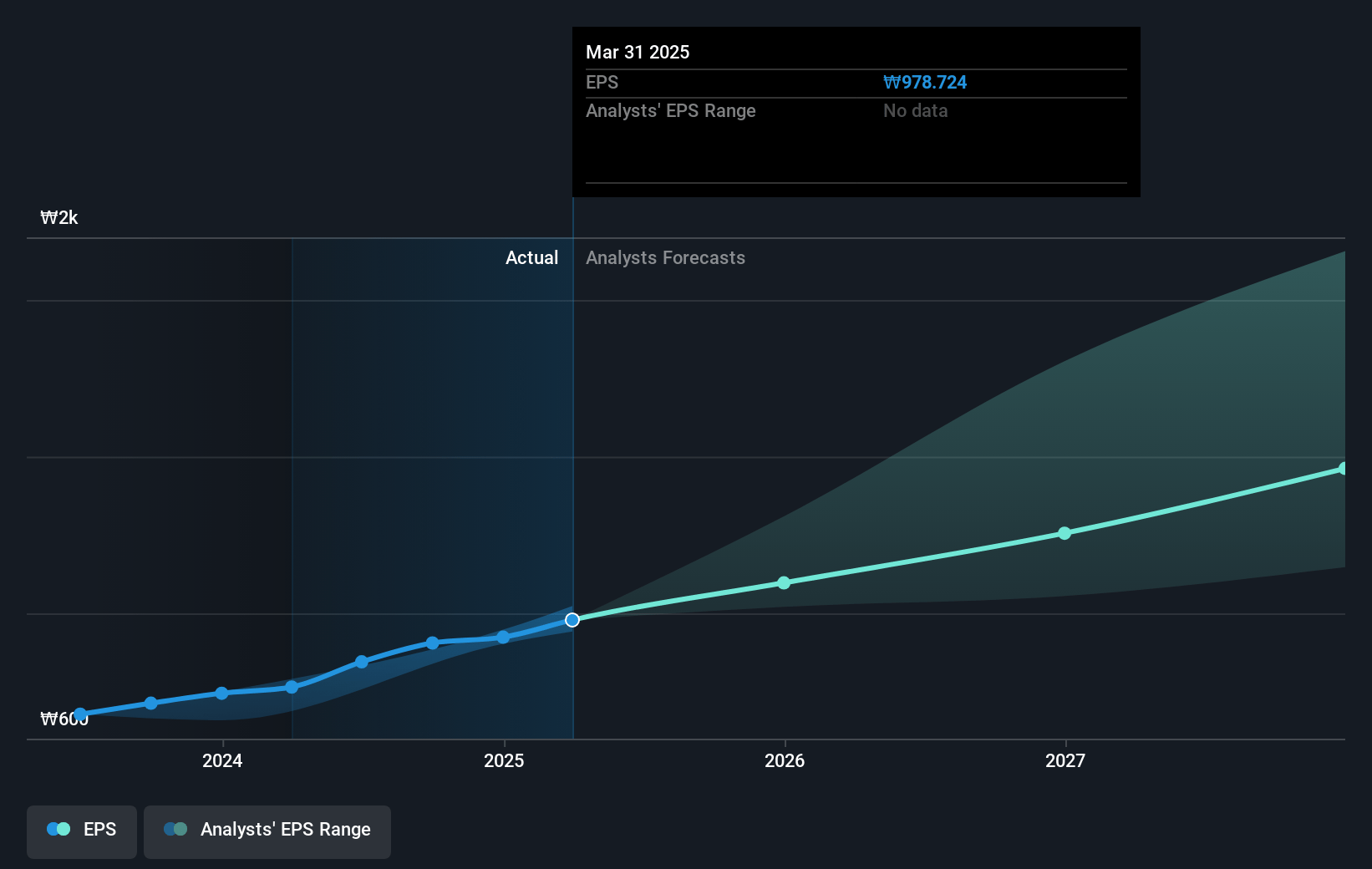Click the Mar 31 2025 tooltip date
The height and width of the screenshot is (869, 1372).
(638, 52)
